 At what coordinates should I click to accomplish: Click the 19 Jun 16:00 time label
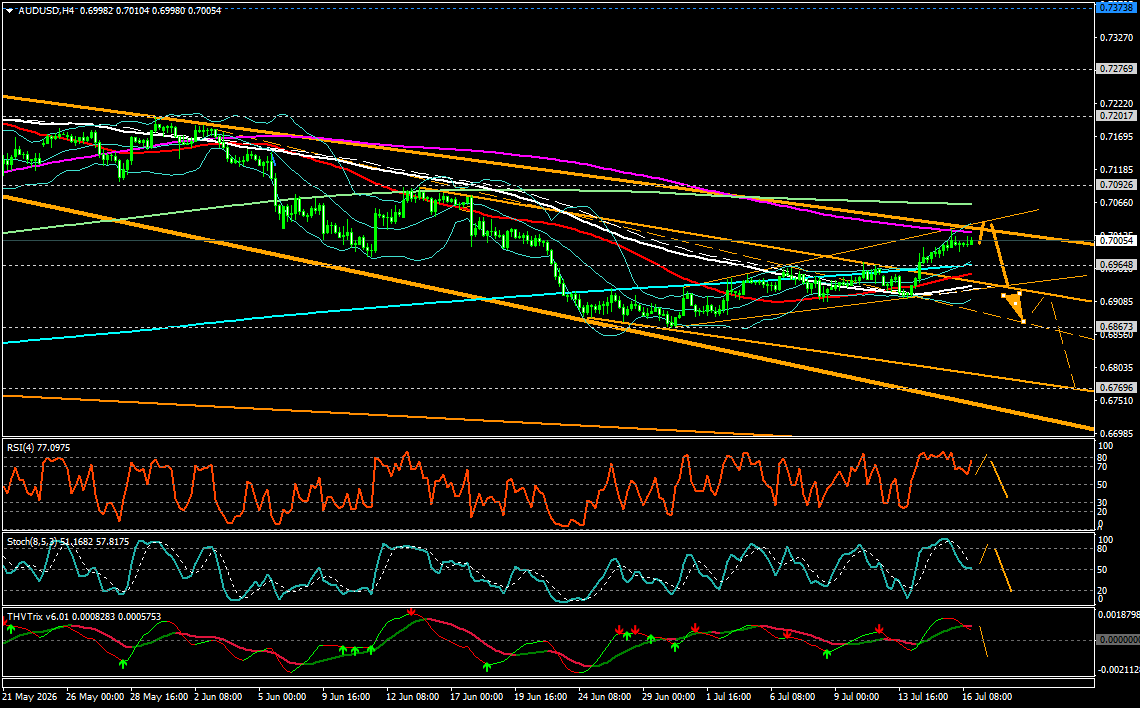(x=540, y=696)
